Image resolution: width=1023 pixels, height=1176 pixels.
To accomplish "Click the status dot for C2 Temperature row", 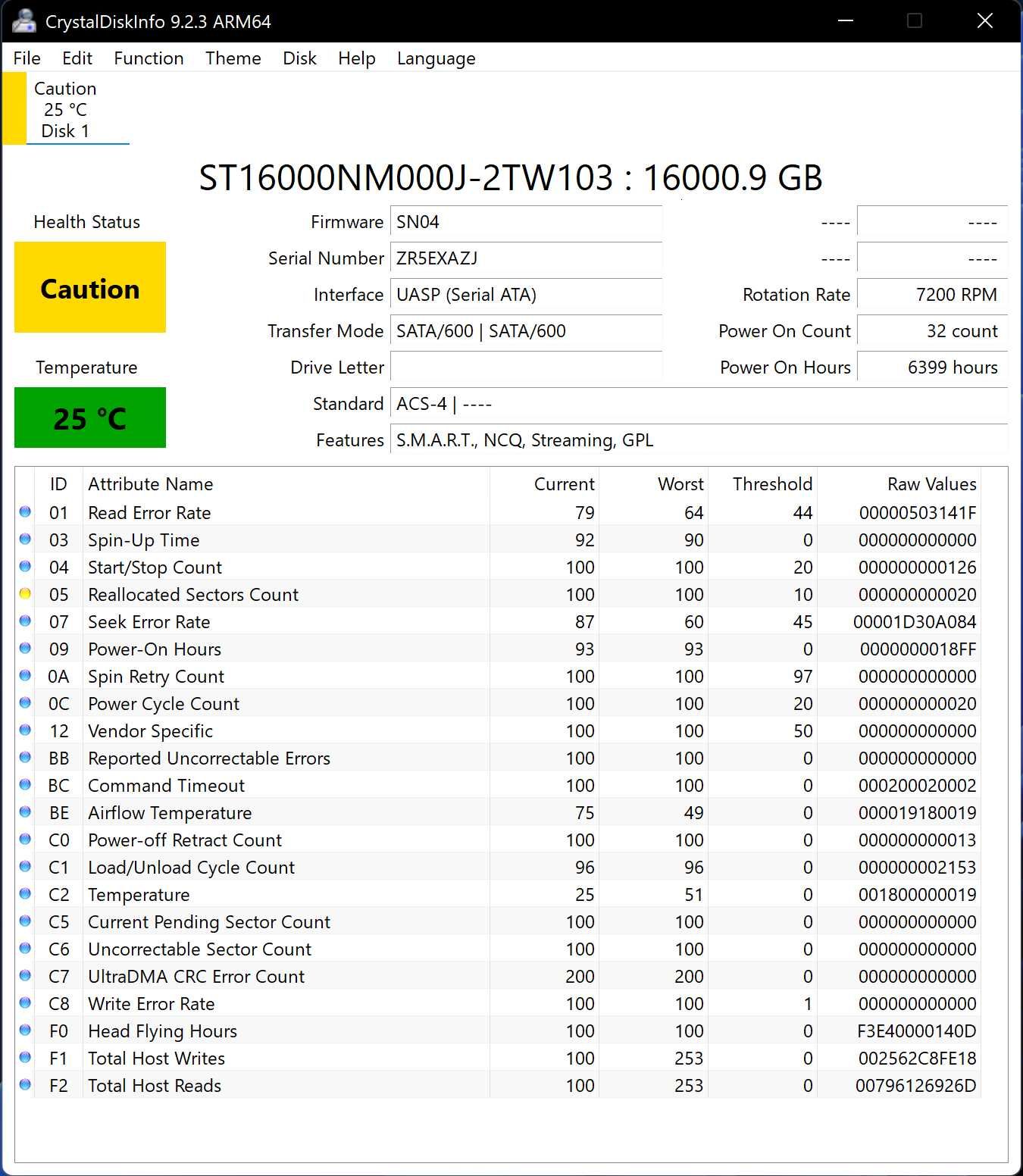I will coord(25,894).
